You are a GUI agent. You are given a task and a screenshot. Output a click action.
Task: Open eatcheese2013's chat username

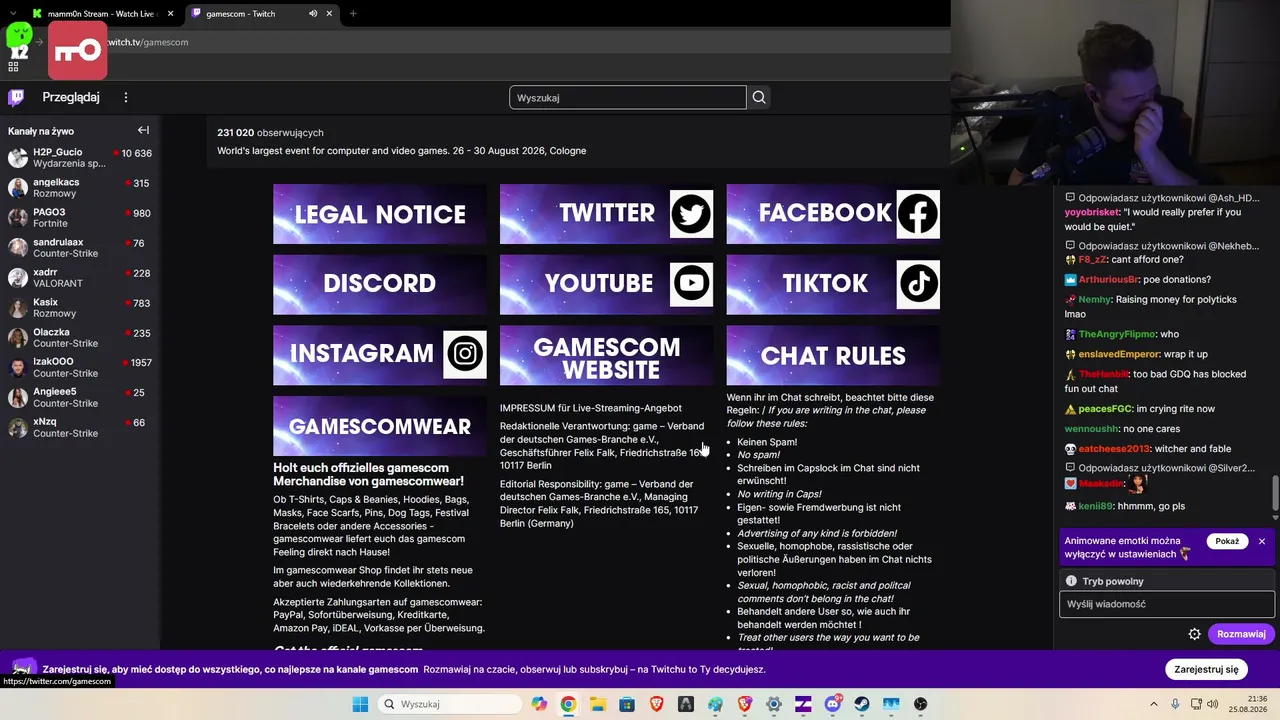(1114, 449)
